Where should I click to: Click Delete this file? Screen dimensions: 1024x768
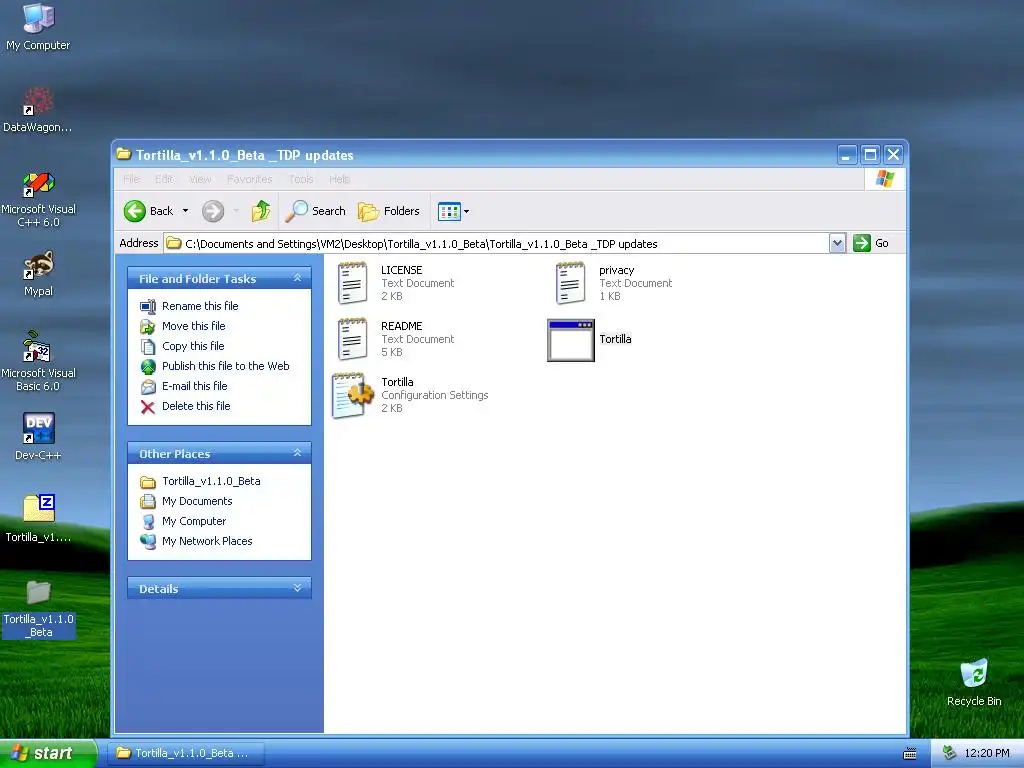click(x=196, y=406)
